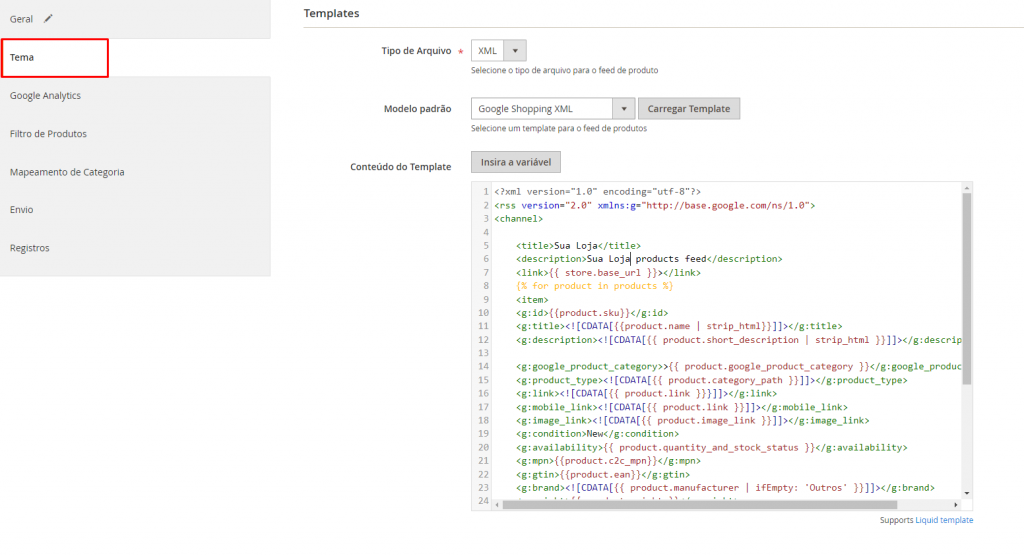Click the editor horizontal scrollbar thumb
1024x556 pixels.
pyautogui.click(x=699, y=504)
